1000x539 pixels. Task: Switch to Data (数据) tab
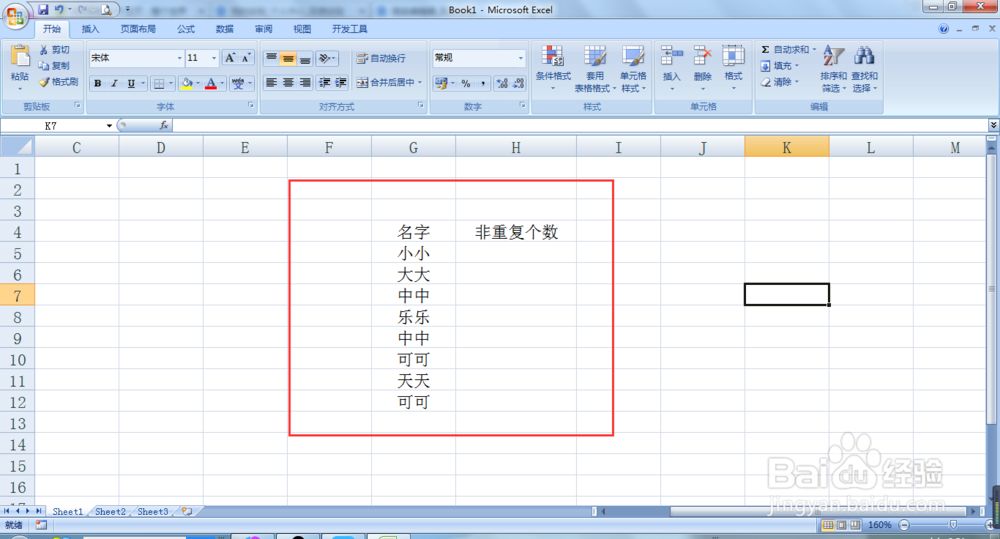point(224,29)
